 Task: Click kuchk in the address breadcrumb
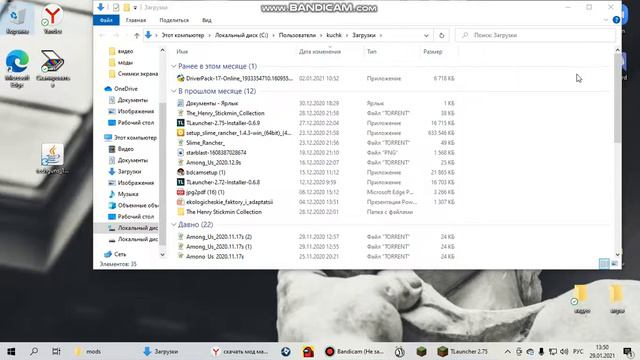(334, 36)
